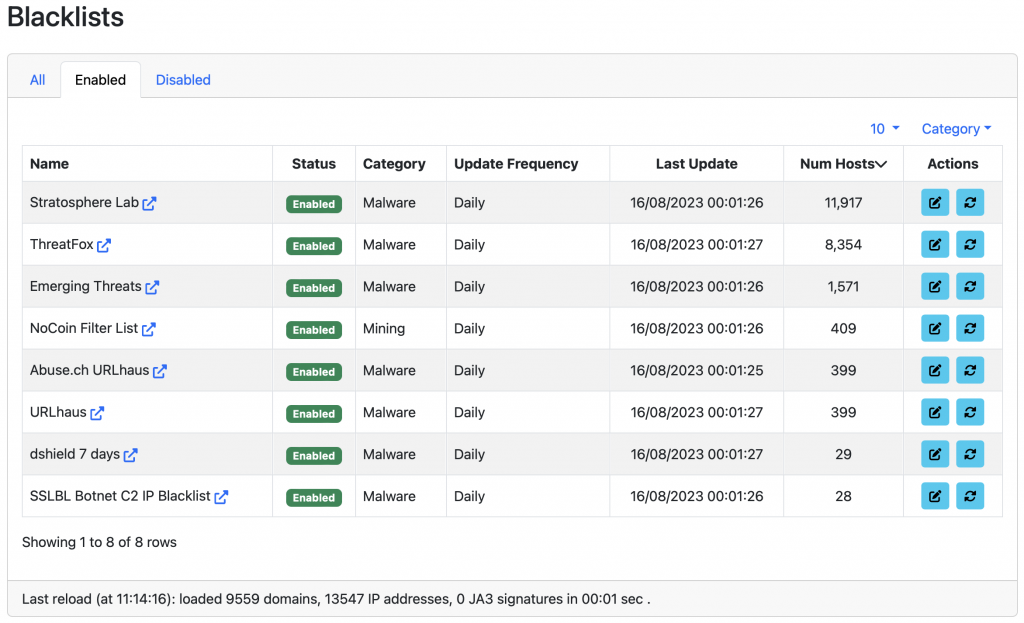Edit the ThreatFox blacklist
This screenshot has height=623, width=1024.
coord(935,244)
